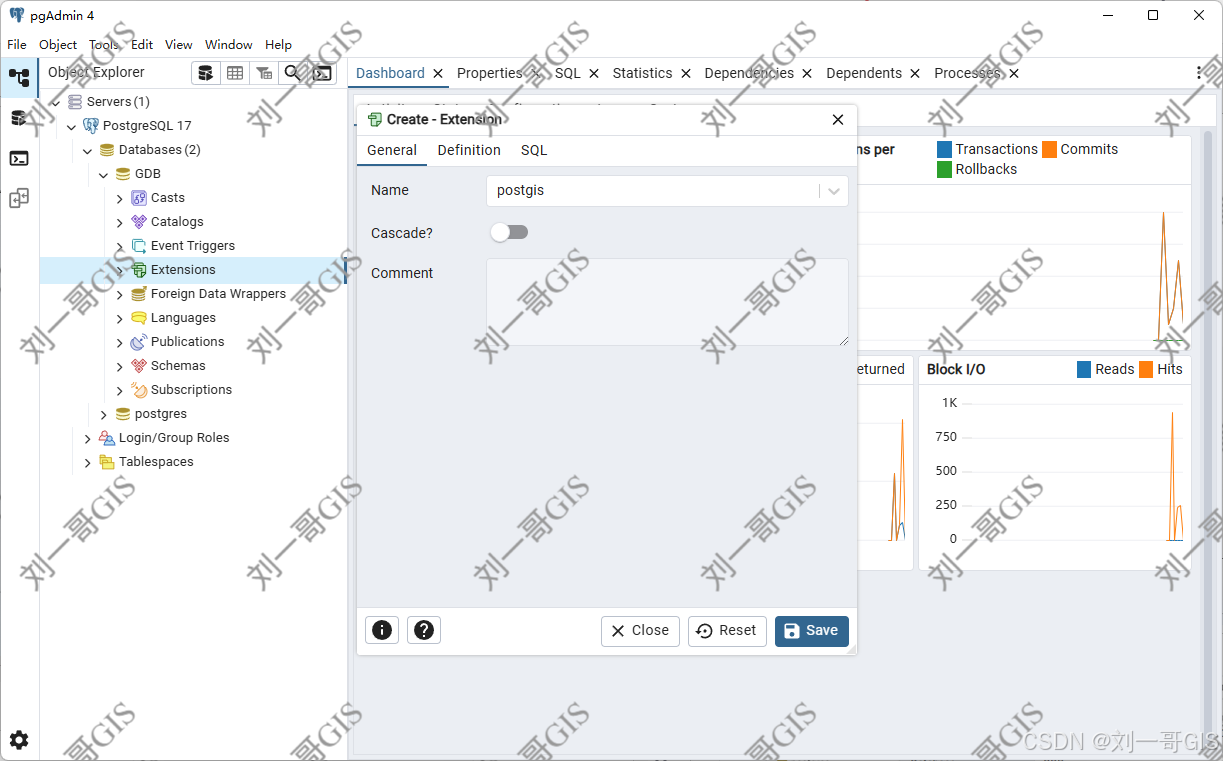Open settings gear at bottom left

(x=19, y=740)
